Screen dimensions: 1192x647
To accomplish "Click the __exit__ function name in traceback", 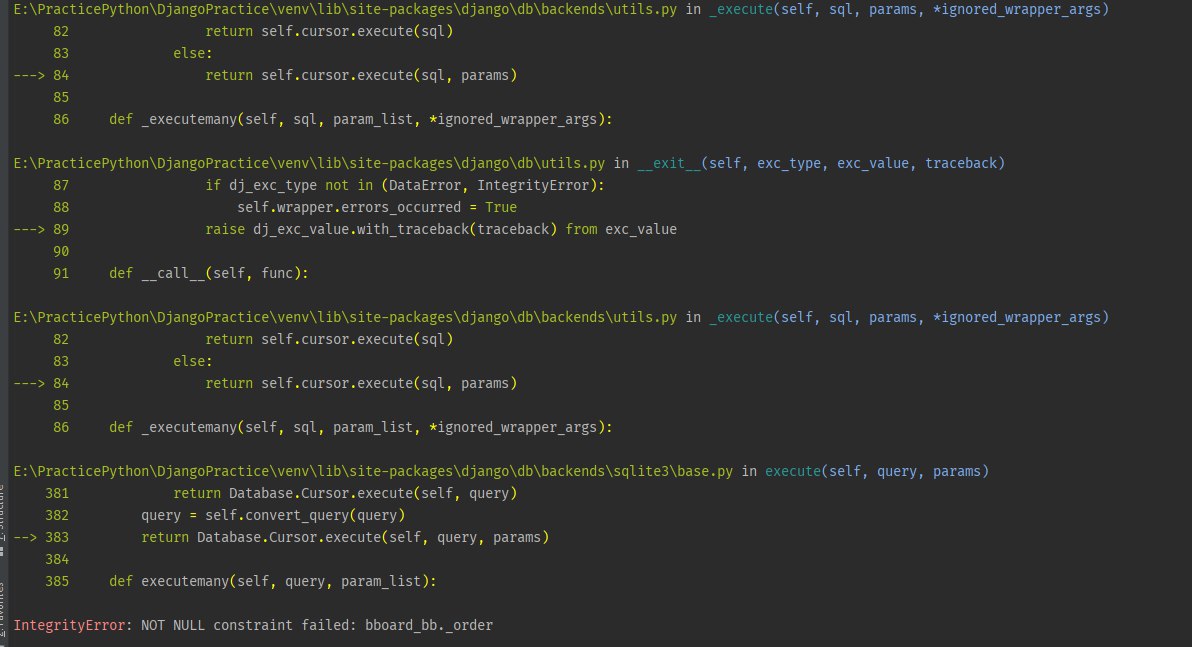I will (x=669, y=163).
